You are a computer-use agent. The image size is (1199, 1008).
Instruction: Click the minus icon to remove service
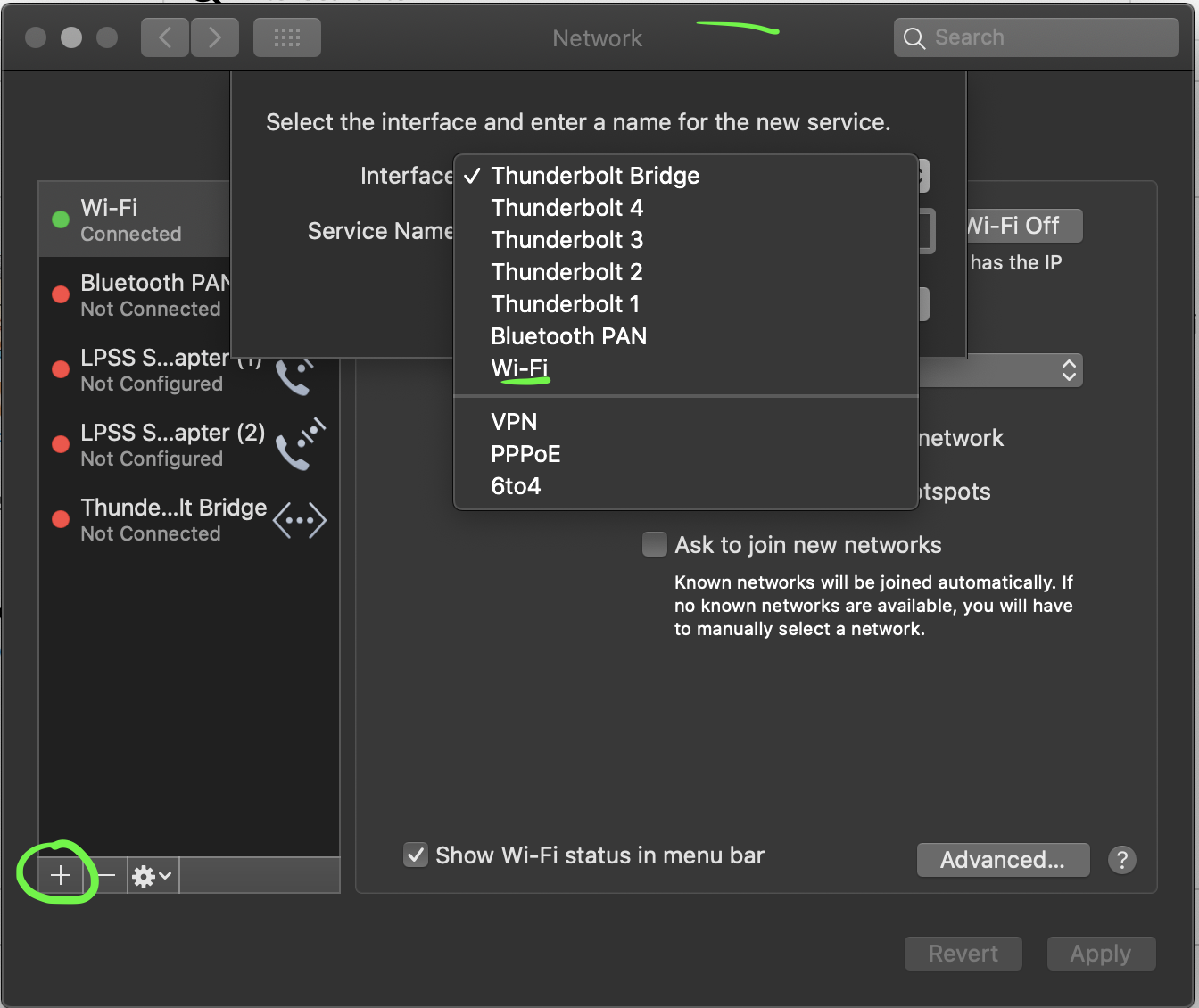107,876
